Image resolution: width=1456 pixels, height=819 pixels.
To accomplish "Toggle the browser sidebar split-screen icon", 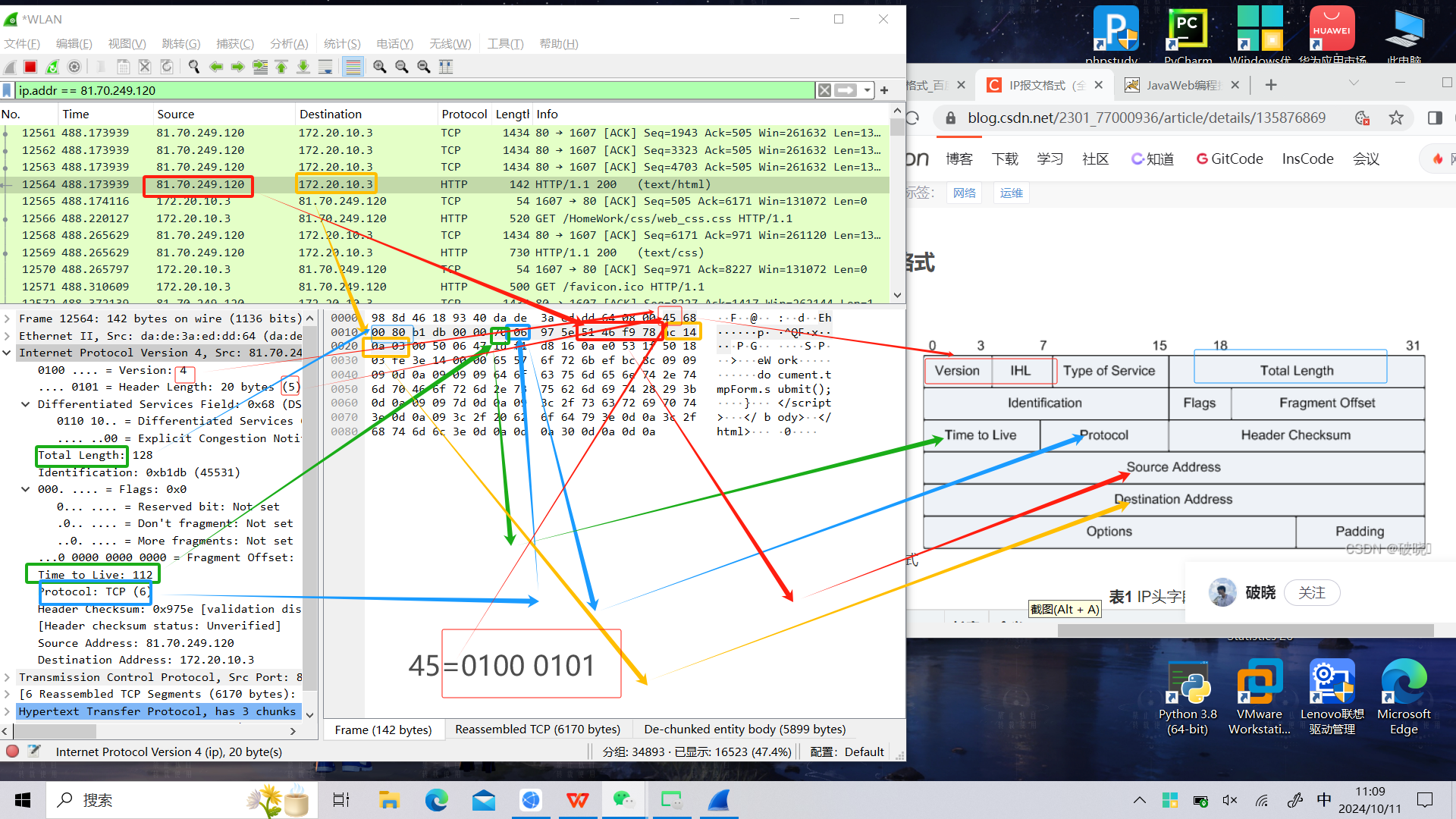I will 1435,118.
